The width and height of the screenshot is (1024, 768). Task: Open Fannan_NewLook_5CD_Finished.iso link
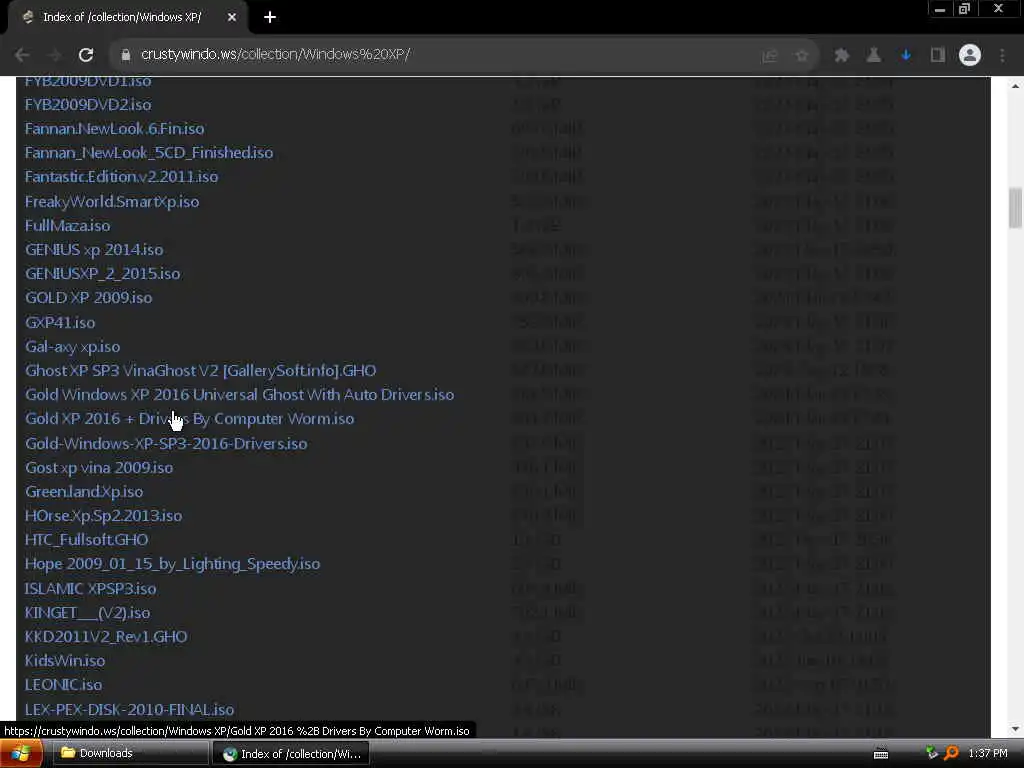click(149, 153)
